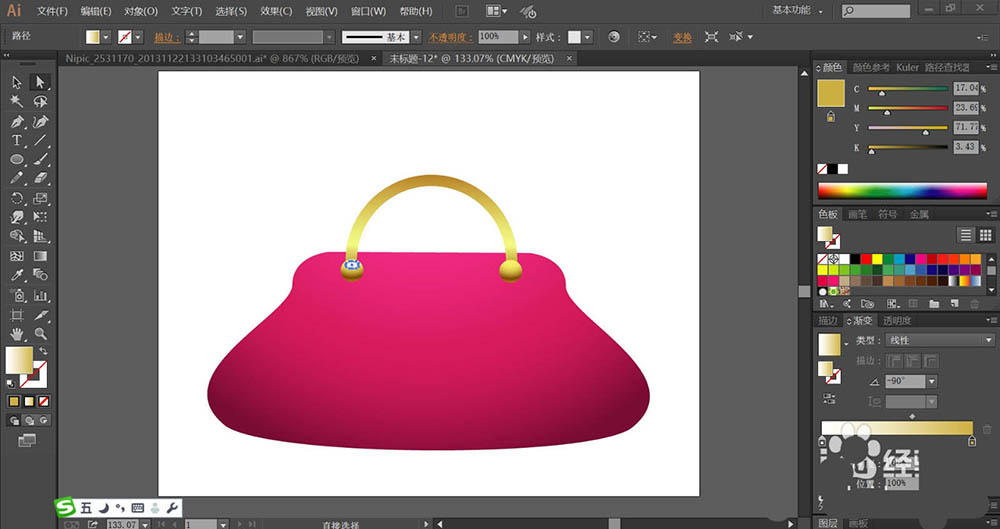Screen dimensions: 1000x529
Task: Select the Direct Selection tool
Action: [x=40, y=82]
